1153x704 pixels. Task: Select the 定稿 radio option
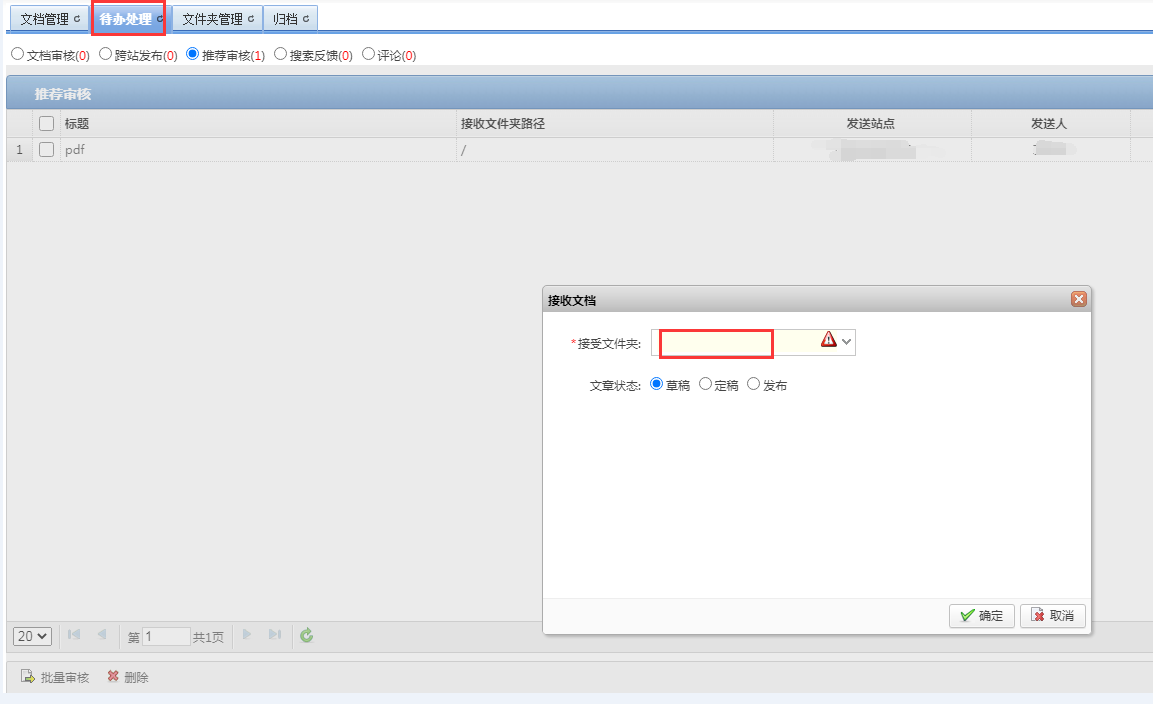(x=705, y=384)
